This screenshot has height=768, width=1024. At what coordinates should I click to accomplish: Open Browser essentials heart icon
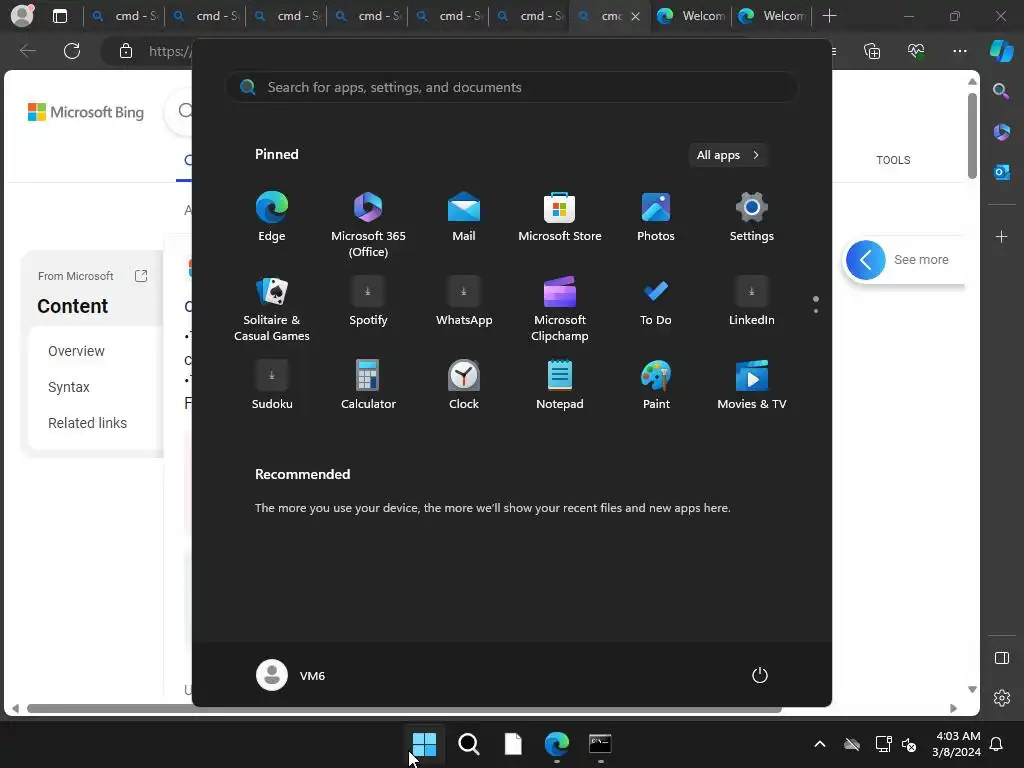click(x=916, y=51)
